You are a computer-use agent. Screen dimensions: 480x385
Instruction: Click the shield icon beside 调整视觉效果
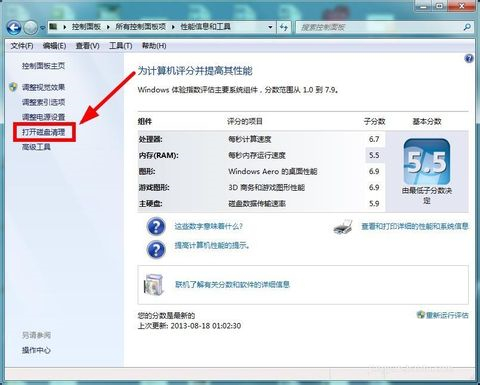(x=13, y=87)
